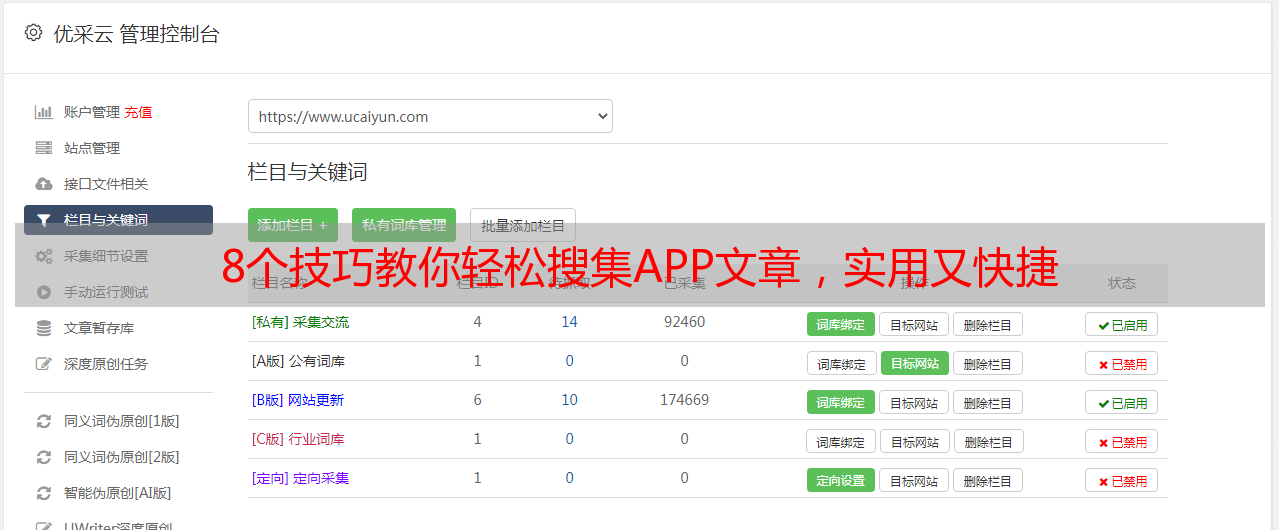Toggle 已禁用 status of 公有词库
The width and height of the screenshot is (1279, 530).
pyautogui.click(x=1122, y=363)
